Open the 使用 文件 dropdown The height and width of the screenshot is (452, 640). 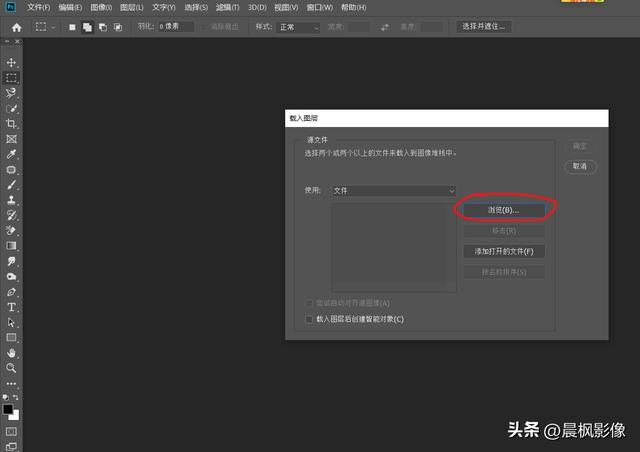393,191
